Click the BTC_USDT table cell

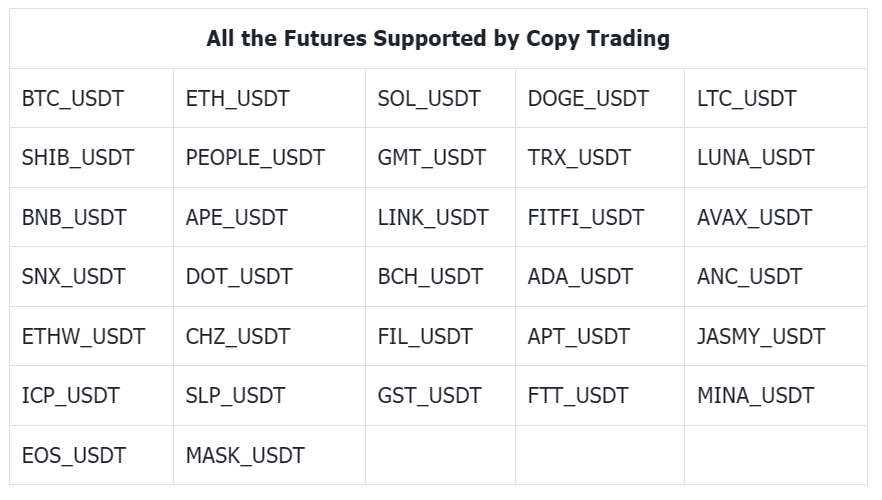73,99
